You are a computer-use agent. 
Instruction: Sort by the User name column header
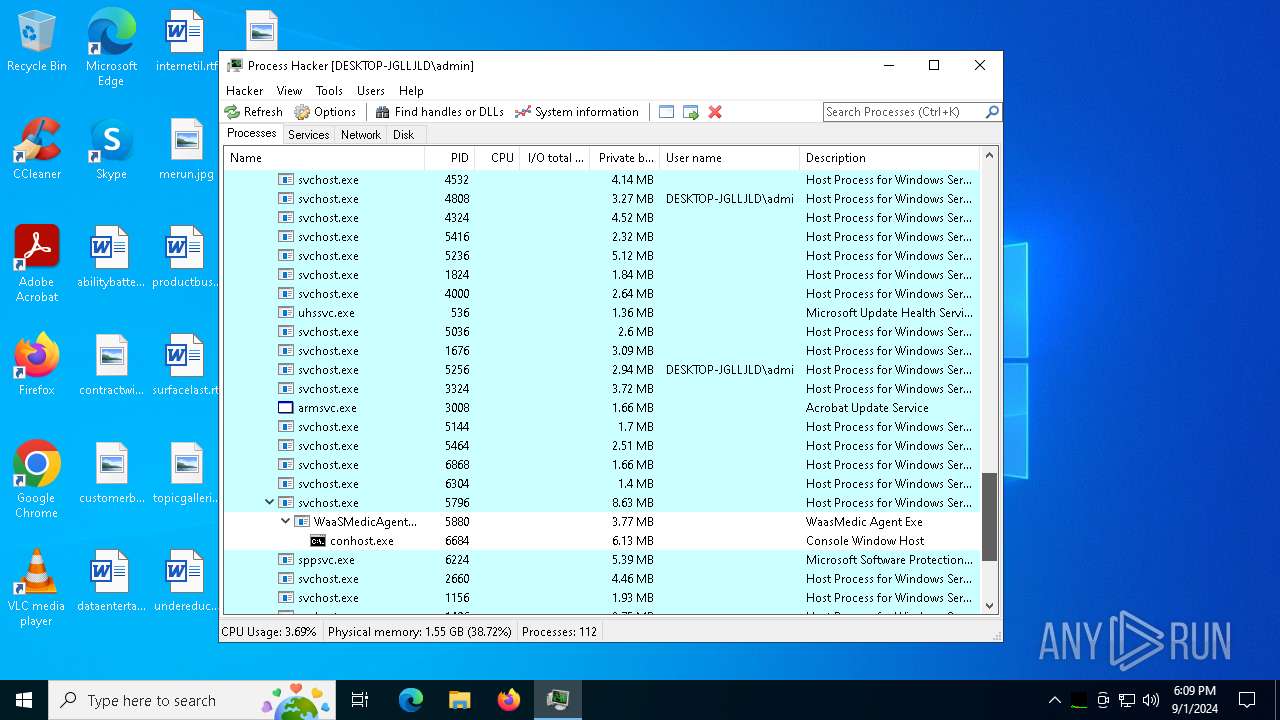pyautogui.click(x=729, y=158)
